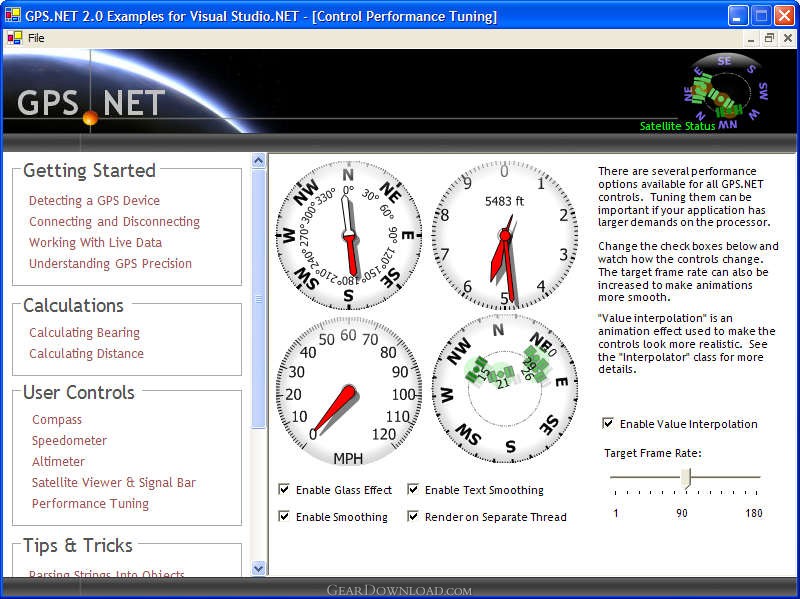Click the application icon in the title bar

point(12,15)
